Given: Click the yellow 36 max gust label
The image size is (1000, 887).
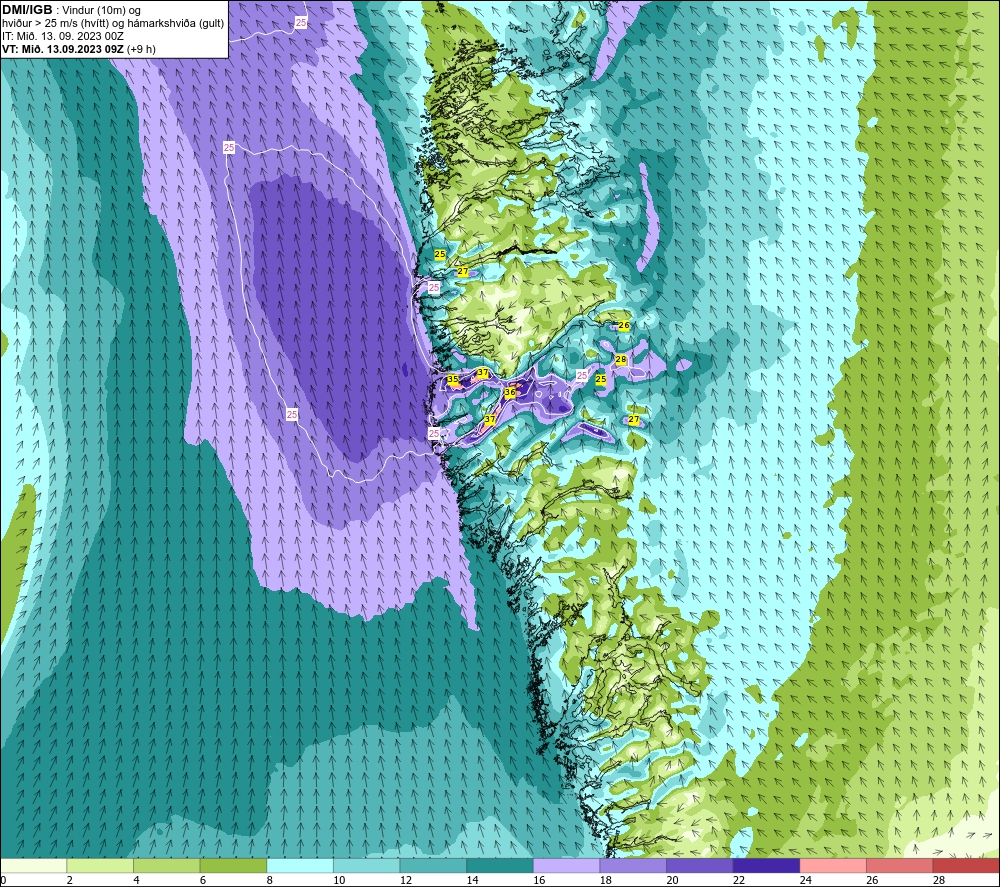Looking at the screenshot, I should 510,392.
